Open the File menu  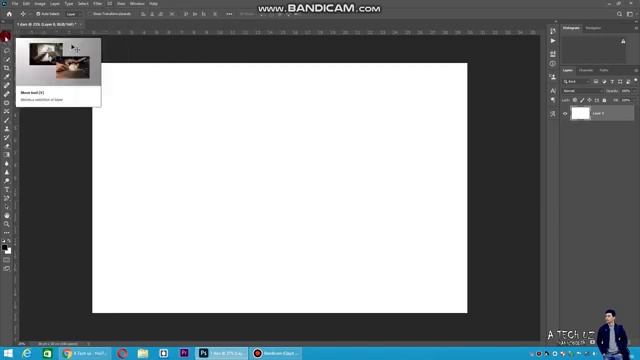pyautogui.click(x=15, y=4)
